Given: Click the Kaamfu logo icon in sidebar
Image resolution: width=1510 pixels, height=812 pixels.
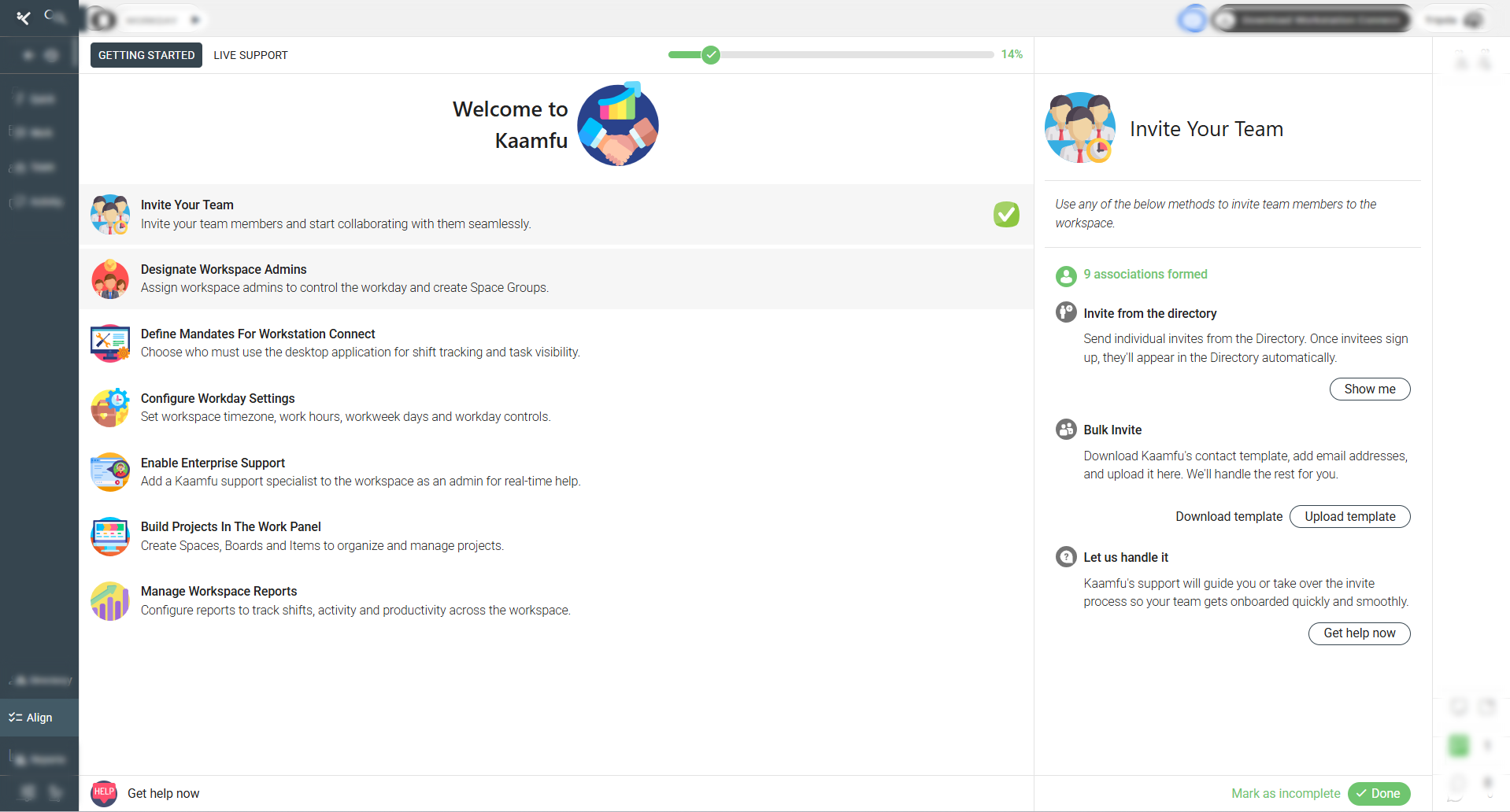Looking at the screenshot, I should pyautogui.click(x=23, y=17).
